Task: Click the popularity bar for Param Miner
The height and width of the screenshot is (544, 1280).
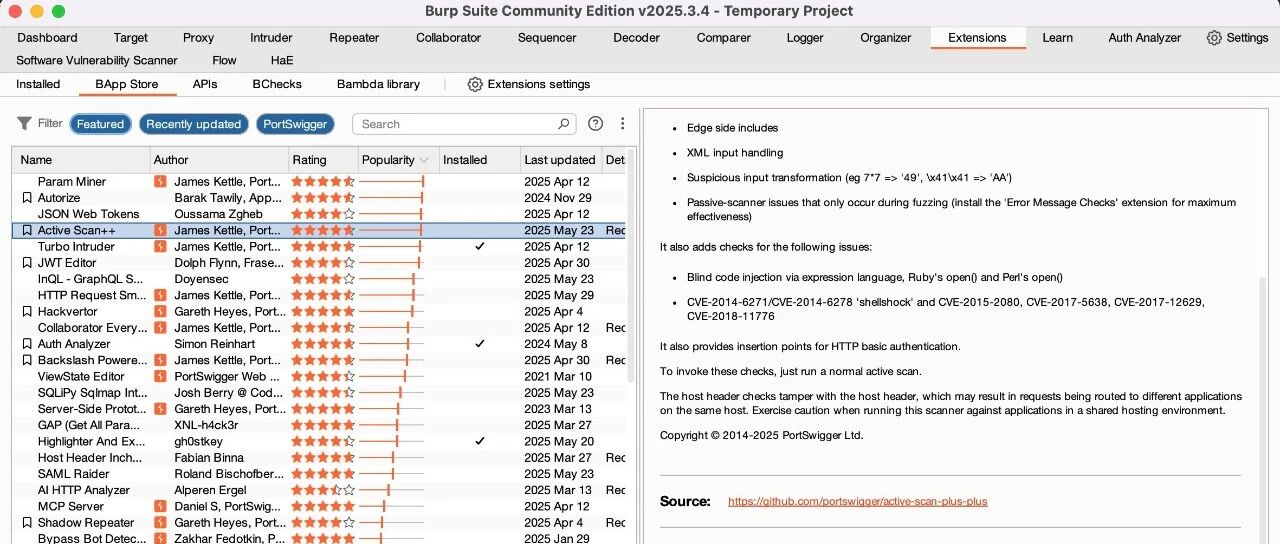Action: [391, 182]
